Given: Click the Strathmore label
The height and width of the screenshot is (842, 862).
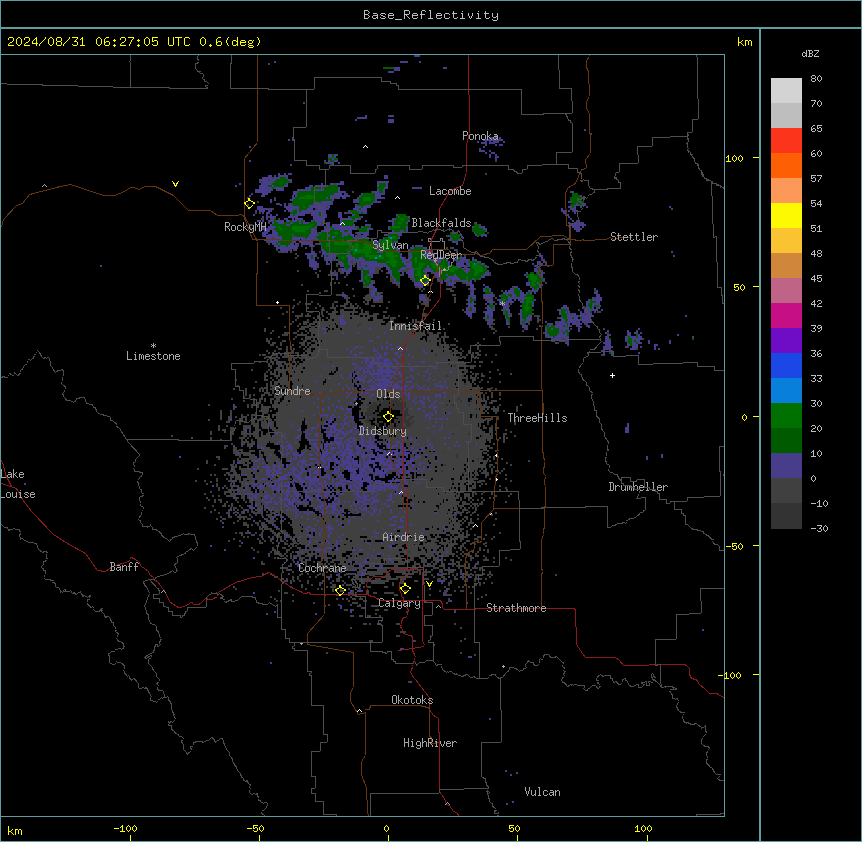Looking at the screenshot, I should (x=516, y=608).
